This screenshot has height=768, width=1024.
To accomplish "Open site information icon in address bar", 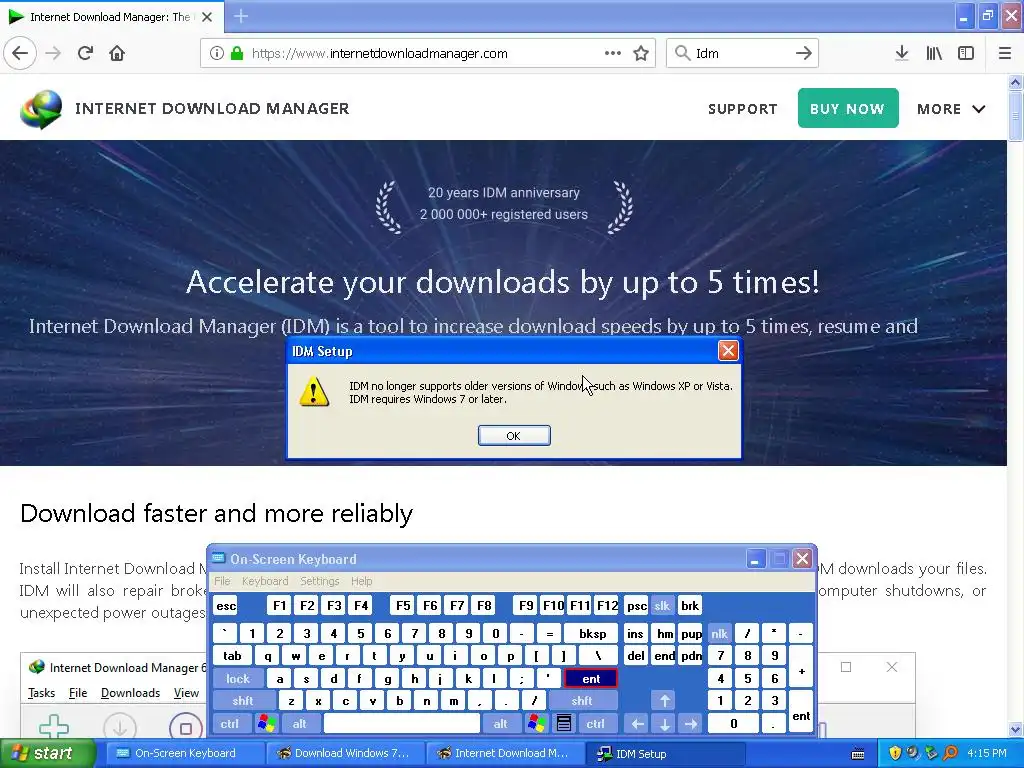I will coord(217,53).
